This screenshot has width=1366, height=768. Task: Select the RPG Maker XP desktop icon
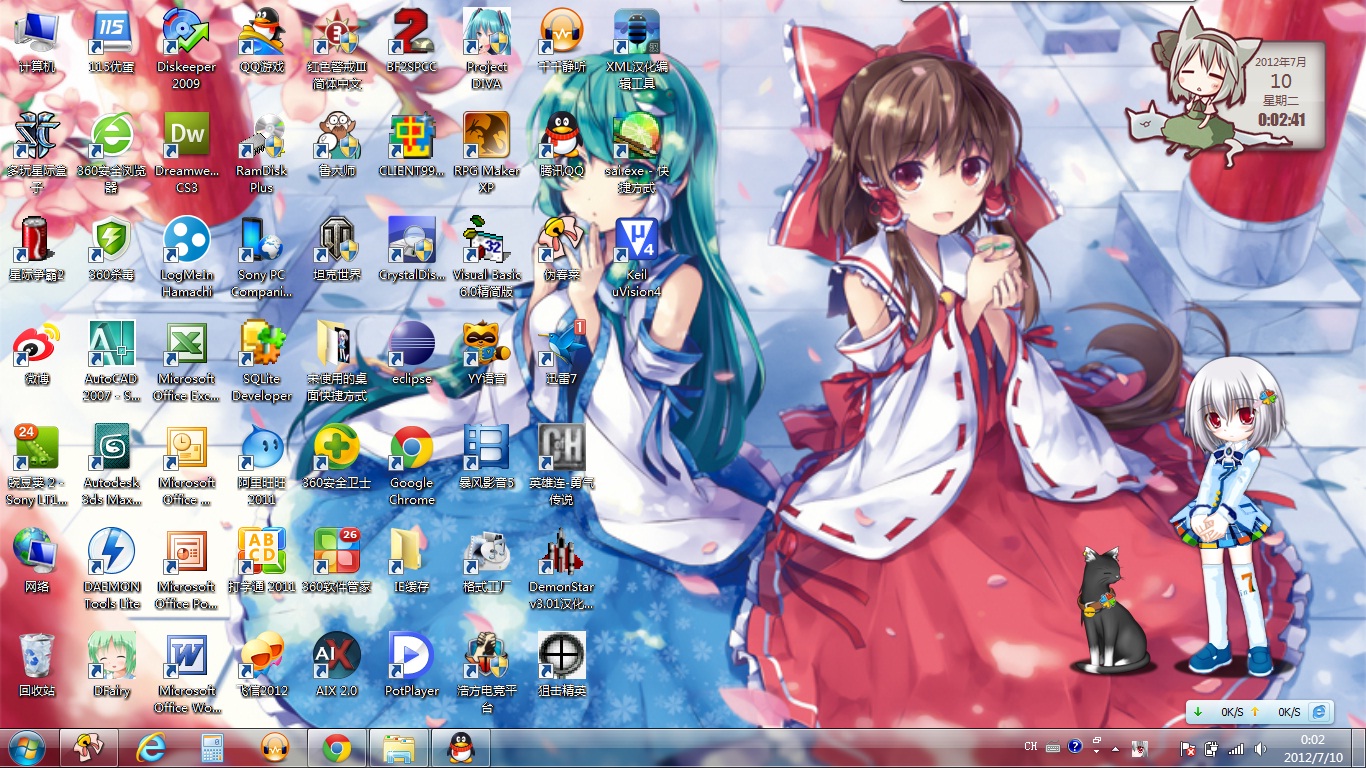point(487,152)
